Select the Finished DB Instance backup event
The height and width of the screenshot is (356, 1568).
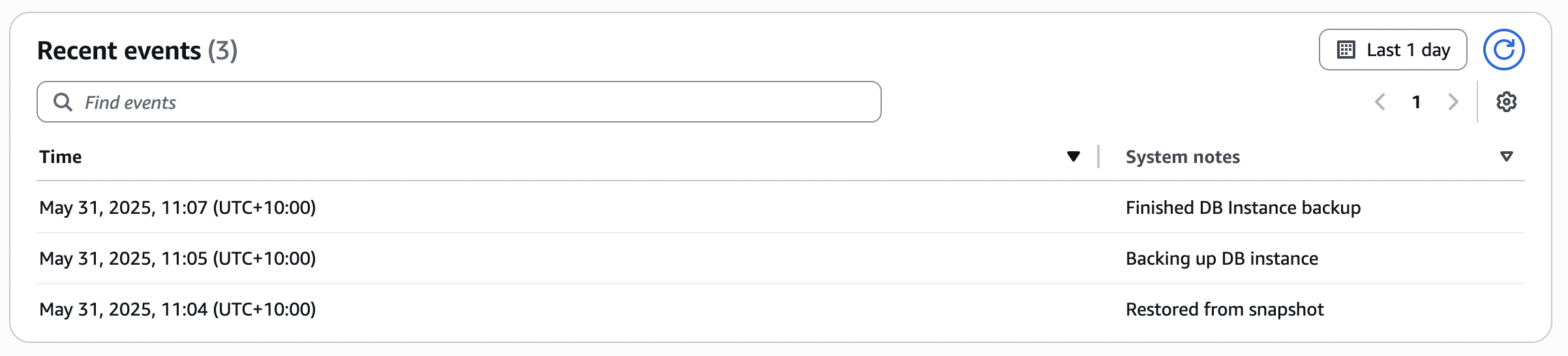[x=1243, y=207]
